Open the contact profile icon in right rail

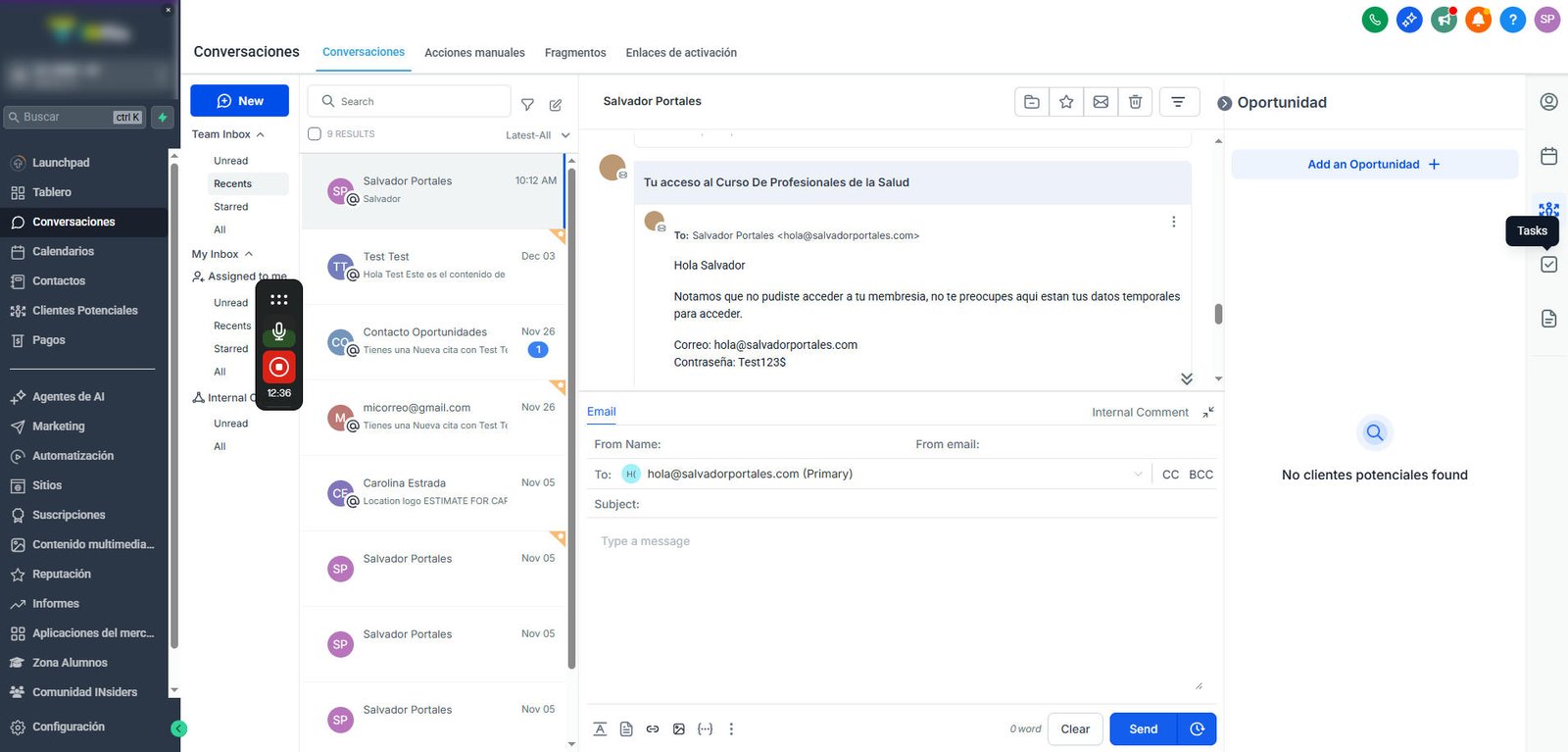[x=1548, y=102]
